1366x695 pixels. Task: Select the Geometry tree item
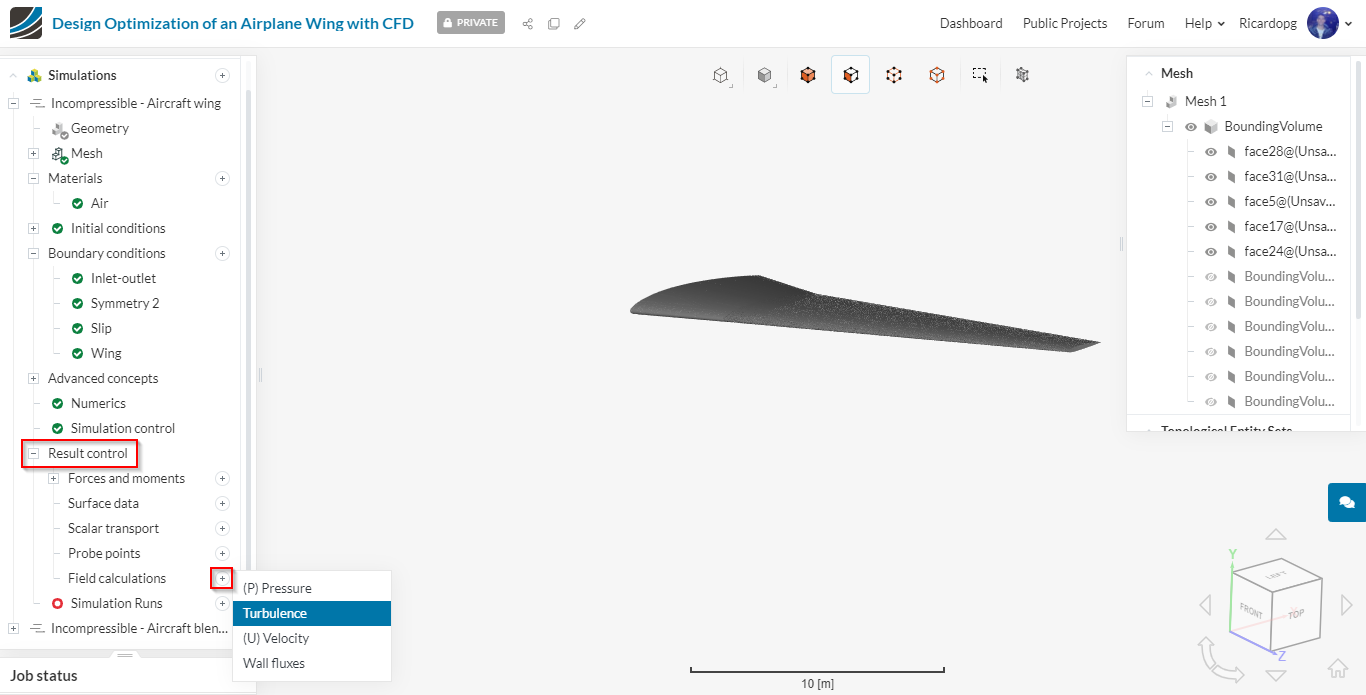tap(100, 128)
